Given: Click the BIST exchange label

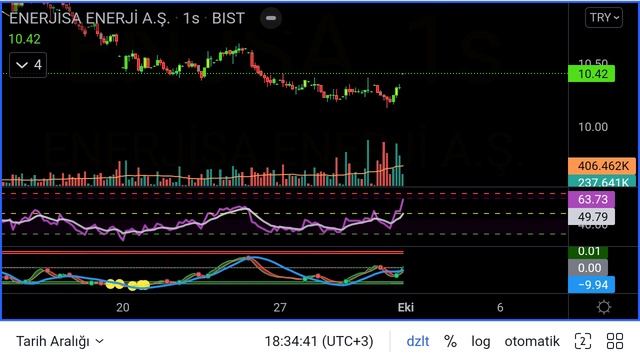Looking at the screenshot, I should 228,18.
